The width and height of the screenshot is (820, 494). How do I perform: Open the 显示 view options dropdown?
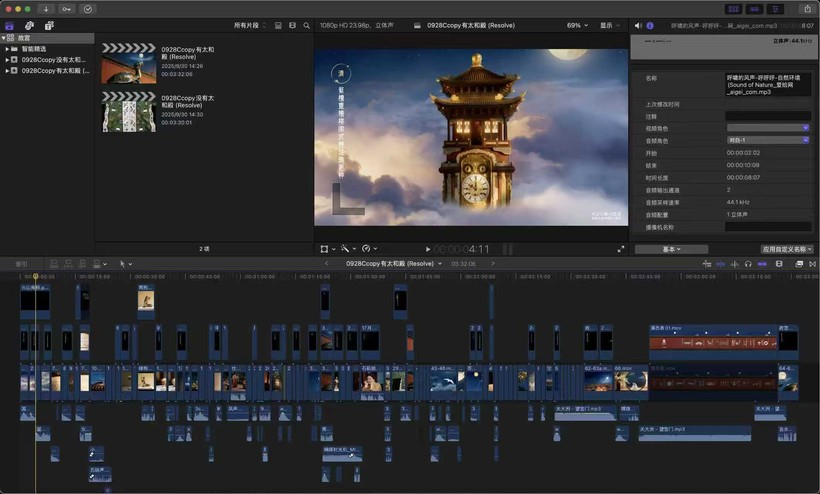point(609,25)
